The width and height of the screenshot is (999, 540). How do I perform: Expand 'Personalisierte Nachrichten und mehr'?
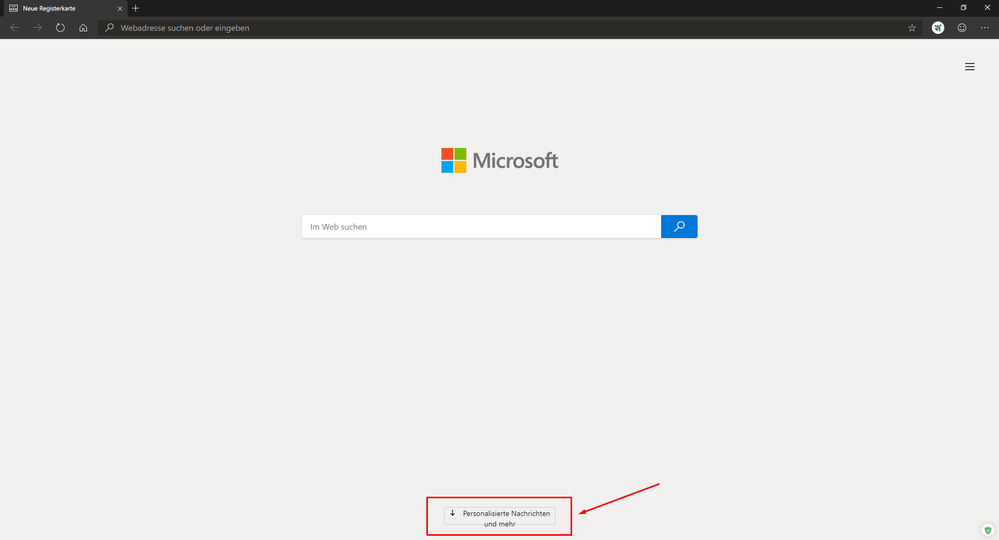tap(500, 516)
